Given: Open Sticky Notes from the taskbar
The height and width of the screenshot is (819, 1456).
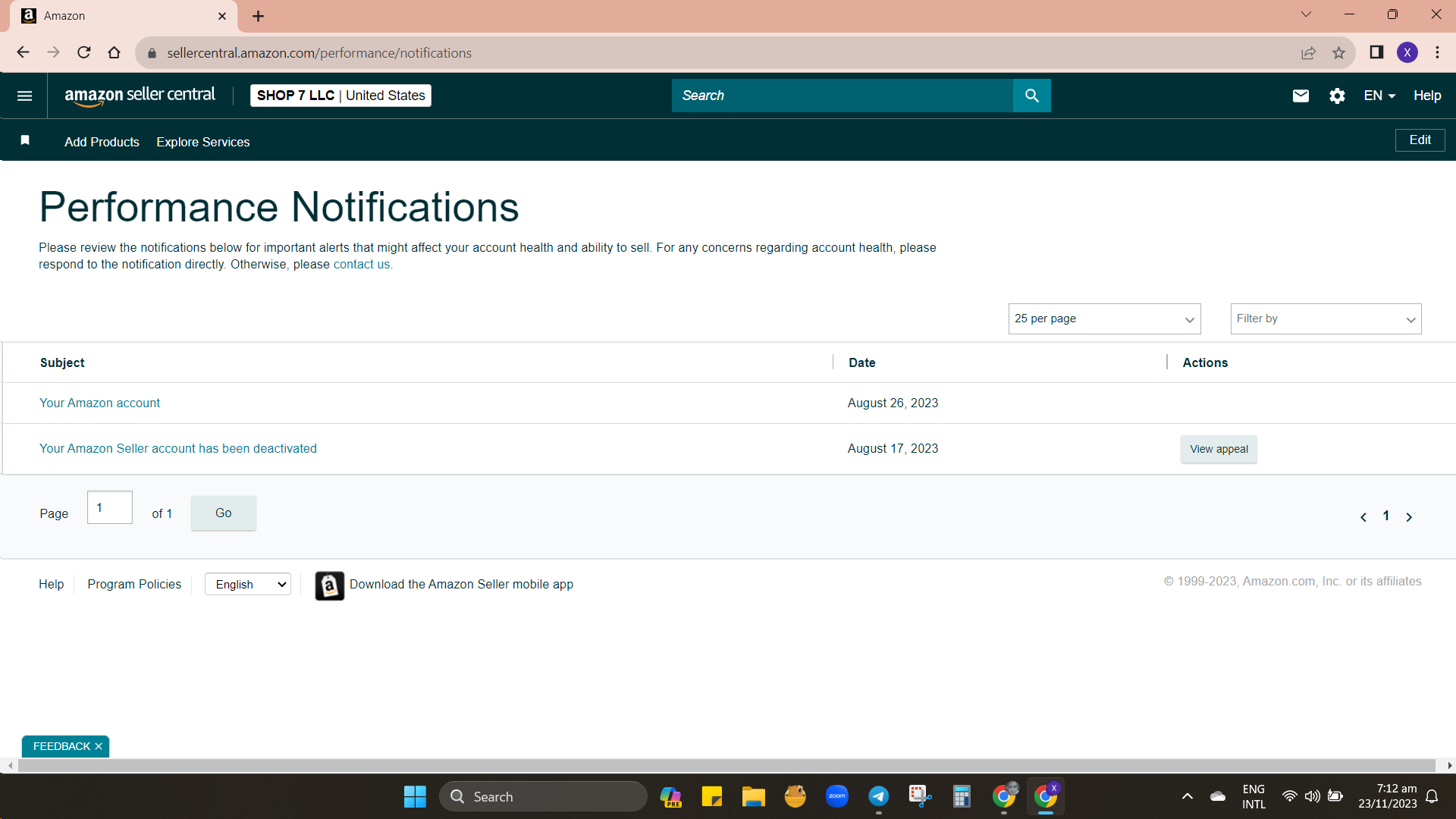Looking at the screenshot, I should [711, 797].
